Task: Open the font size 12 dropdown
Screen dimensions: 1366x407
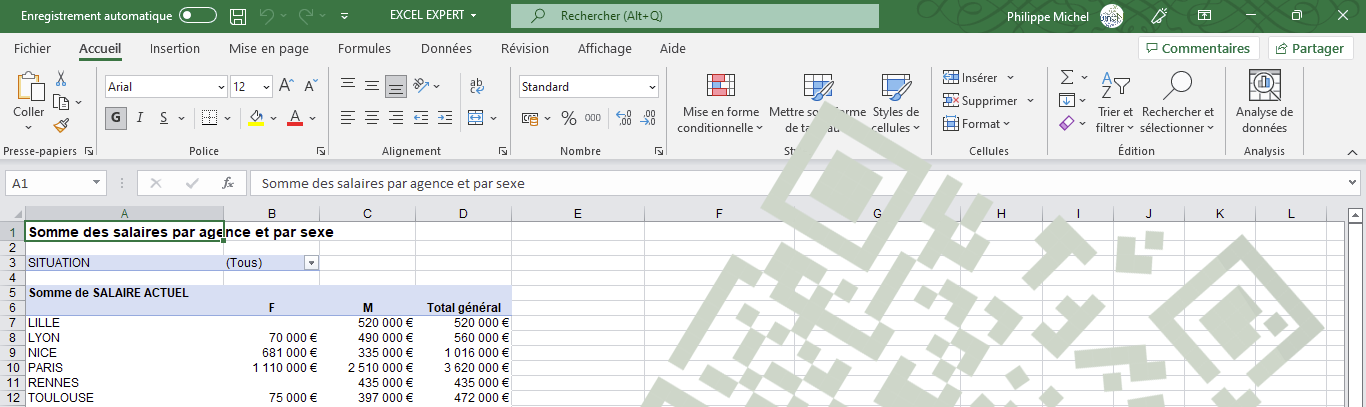Action: (x=265, y=87)
